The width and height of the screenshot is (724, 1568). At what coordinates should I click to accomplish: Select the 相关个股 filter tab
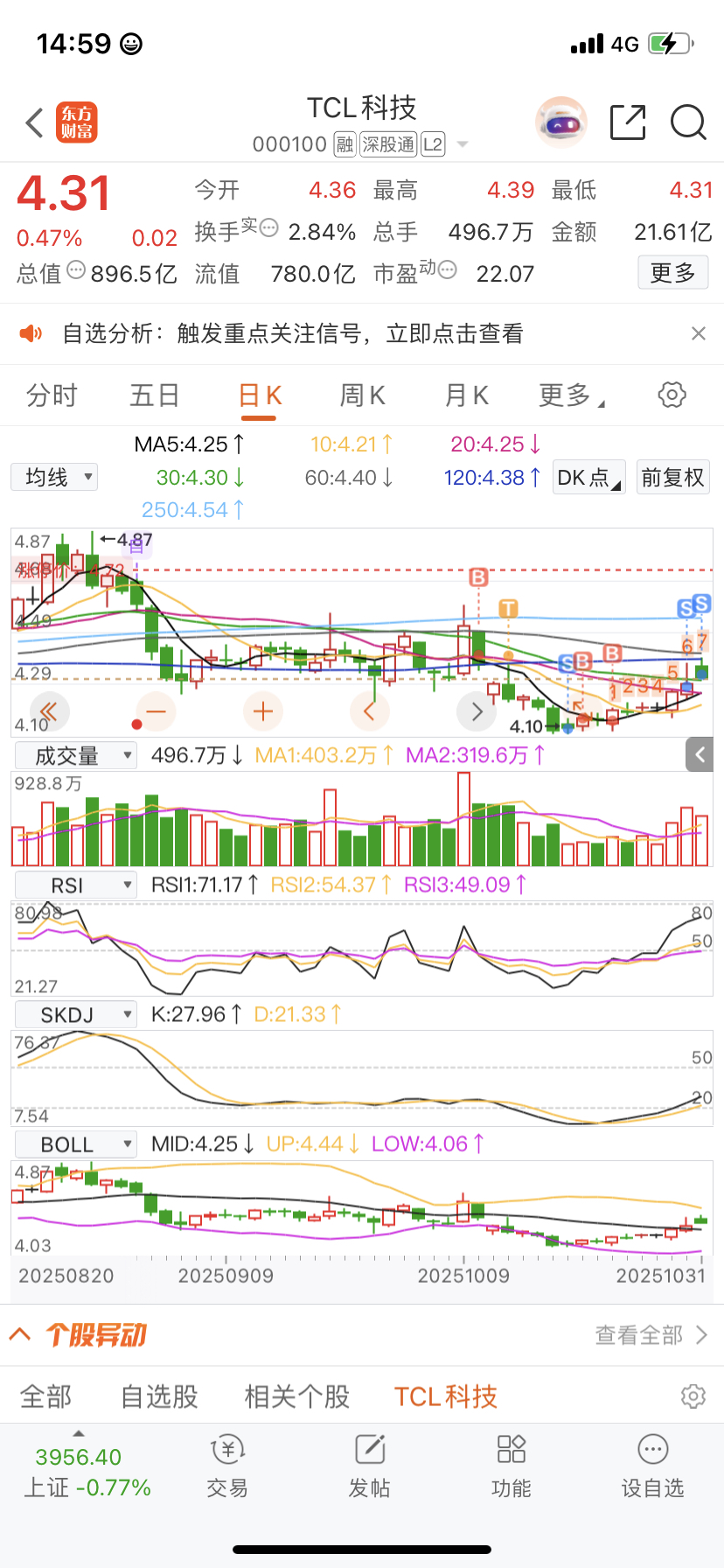tap(297, 1396)
